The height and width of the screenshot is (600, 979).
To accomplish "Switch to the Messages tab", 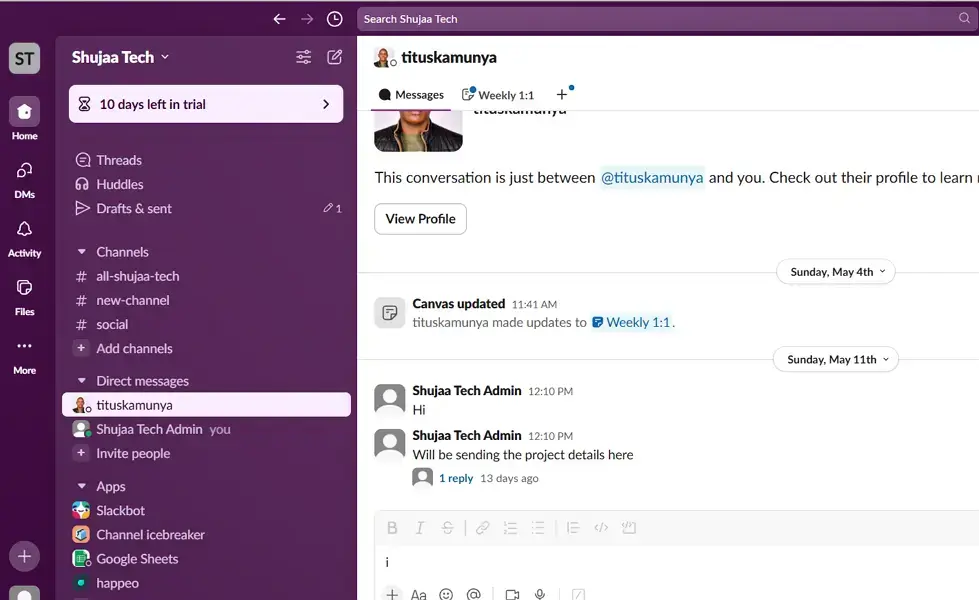I will tap(411, 95).
